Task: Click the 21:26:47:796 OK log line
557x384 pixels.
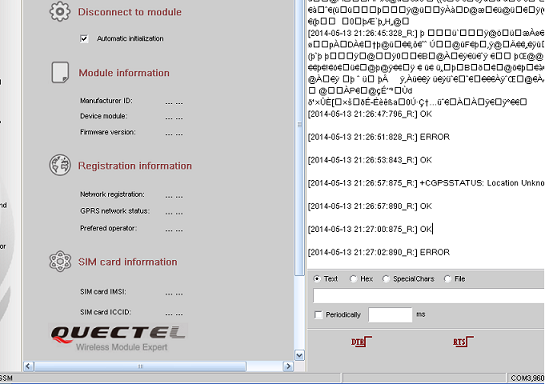Action: pos(370,114)
